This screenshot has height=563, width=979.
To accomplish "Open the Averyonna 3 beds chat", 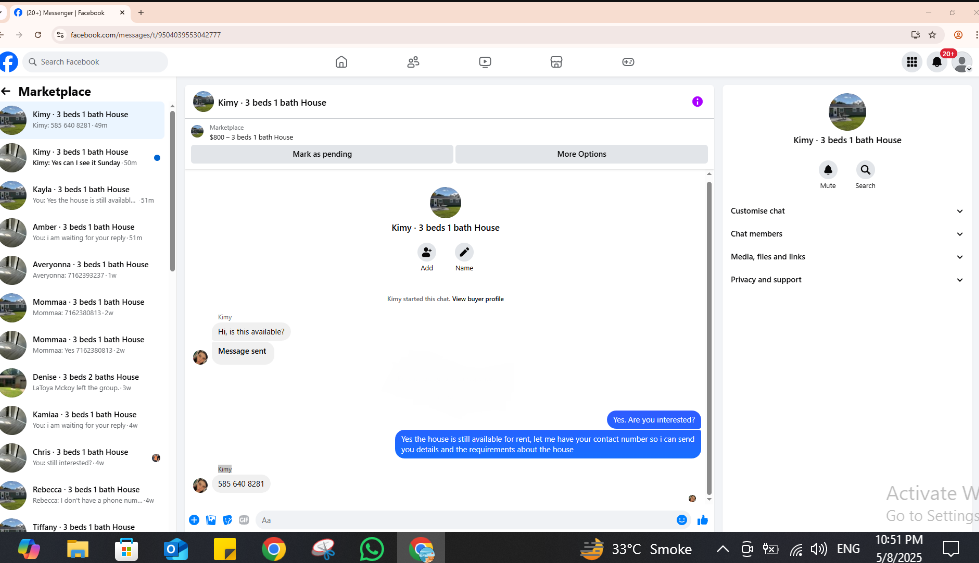I will pos(82,270).
